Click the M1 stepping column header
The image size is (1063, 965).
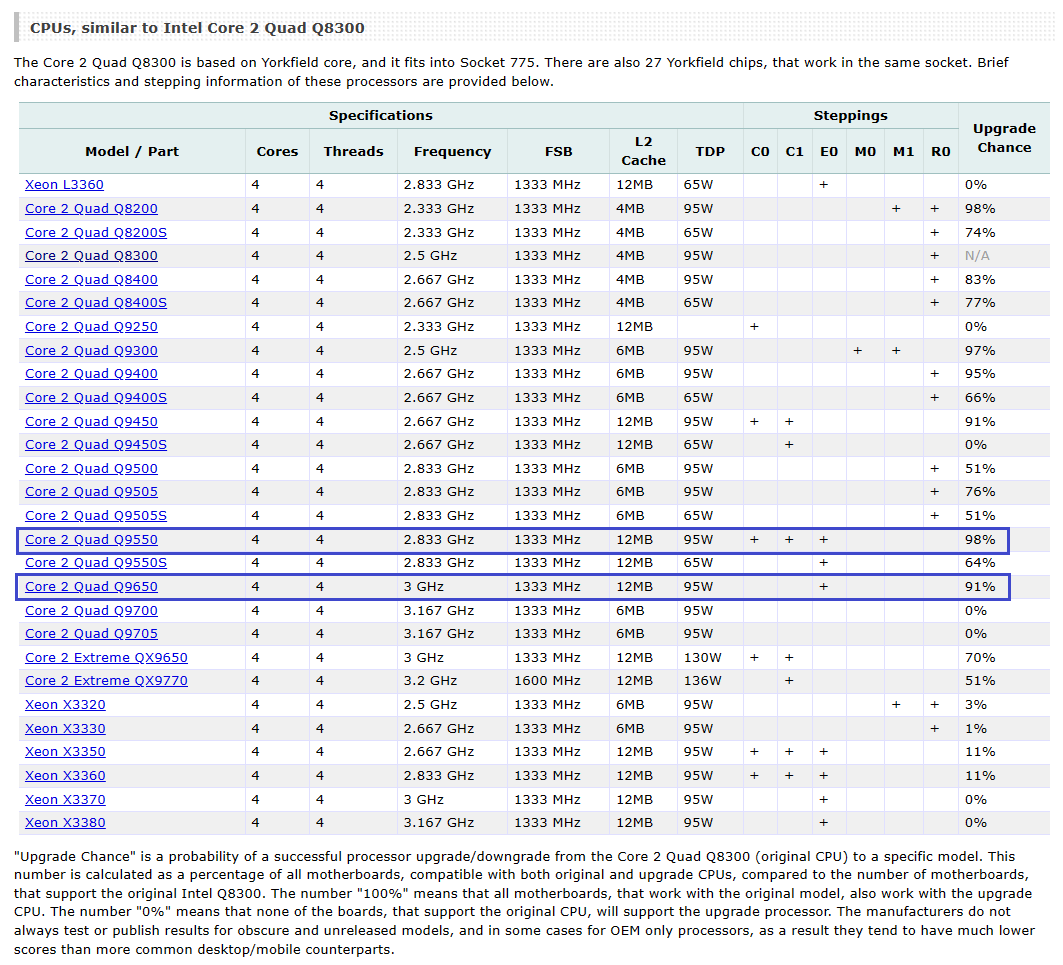coord(903,151)
